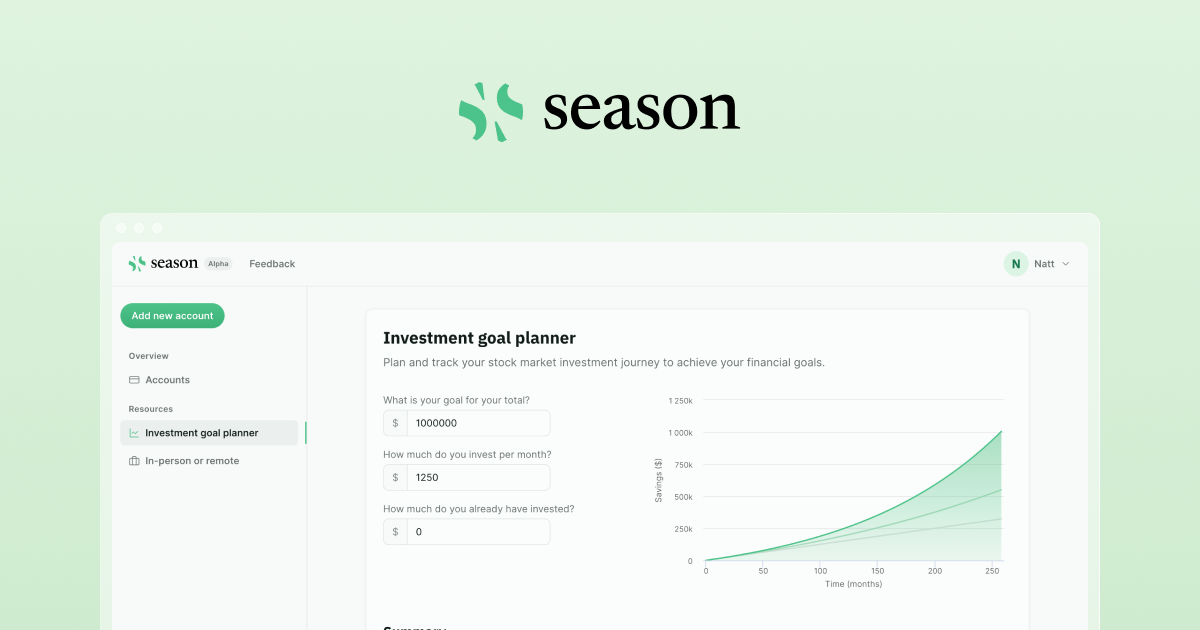1200x630 pixels.
Task: Click the season logo in the app header
Action: click(x=163, y=263)
